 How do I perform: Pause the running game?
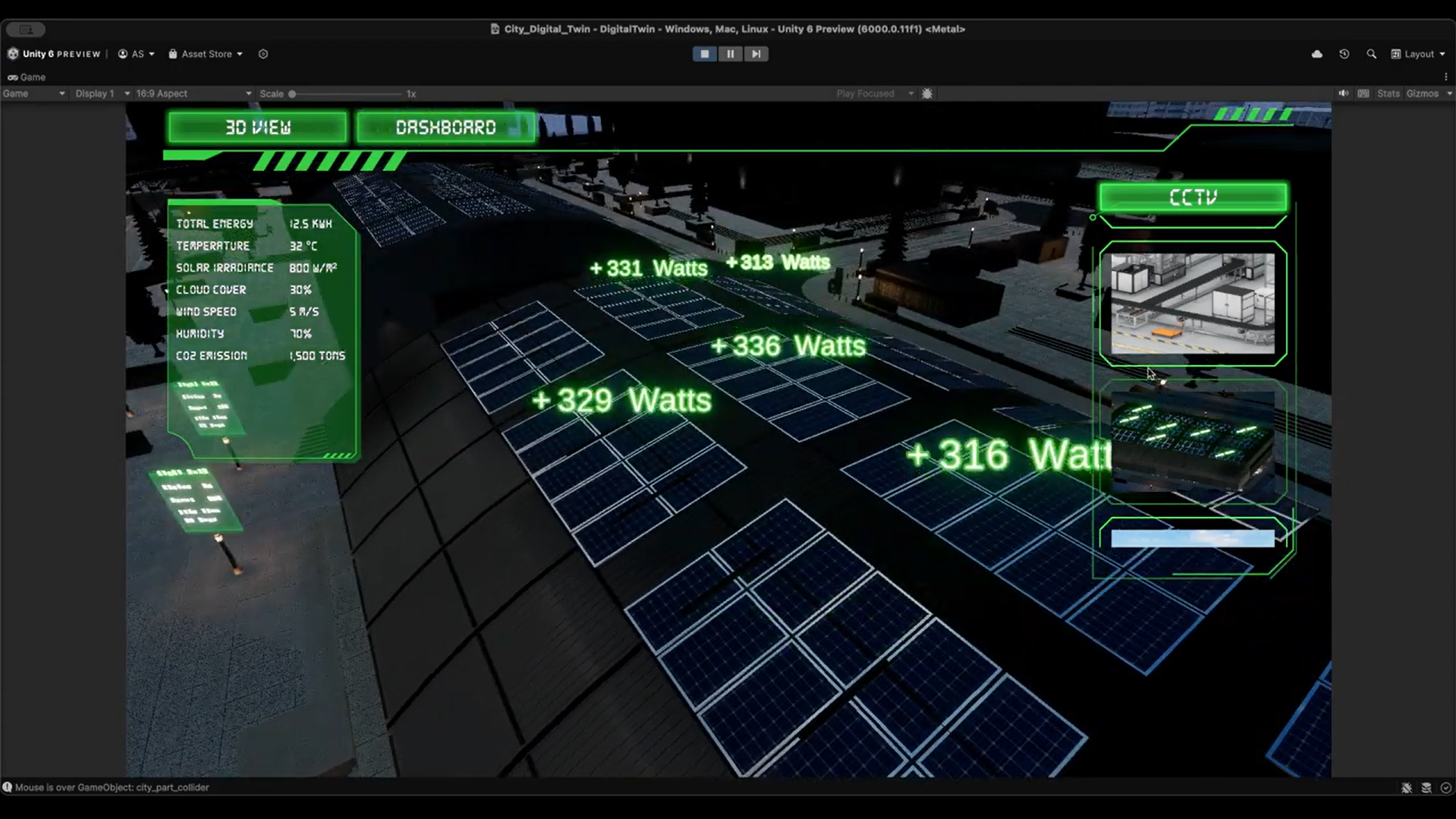731,54
